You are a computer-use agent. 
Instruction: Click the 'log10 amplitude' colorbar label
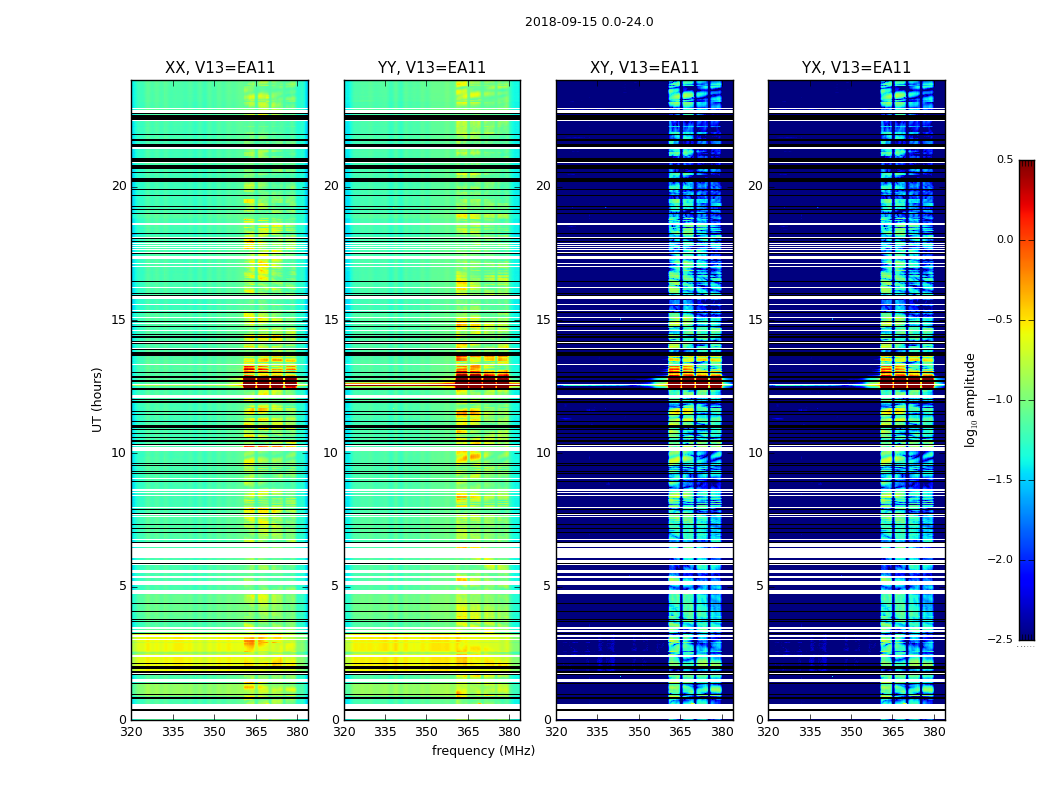pyautogui.click(x=970, y=400)
